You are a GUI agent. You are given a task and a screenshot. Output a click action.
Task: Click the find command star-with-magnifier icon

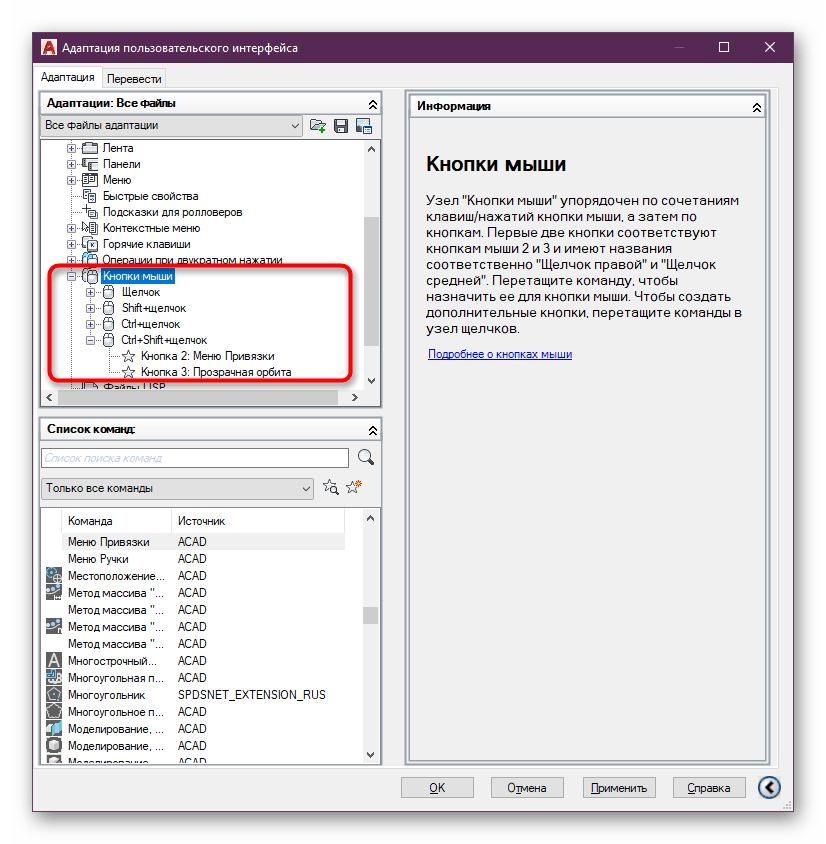[x=331, y=488]
